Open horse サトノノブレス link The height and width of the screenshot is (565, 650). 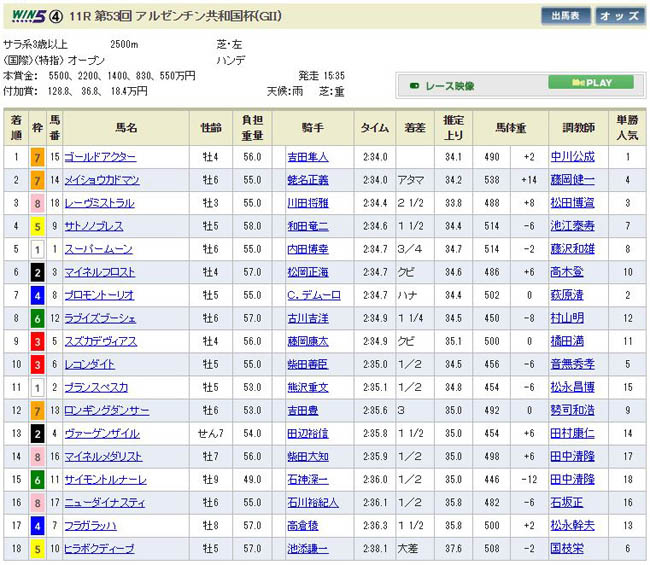[96, 226]
